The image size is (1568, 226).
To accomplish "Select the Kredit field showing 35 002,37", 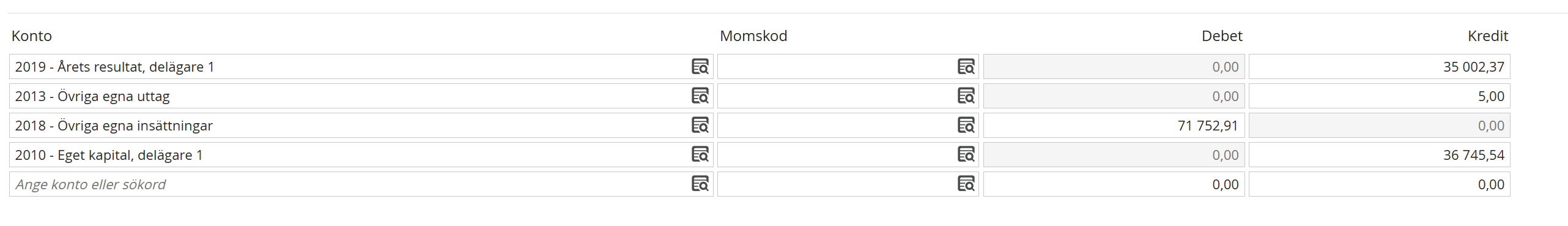I will (x=1379, y=67).
